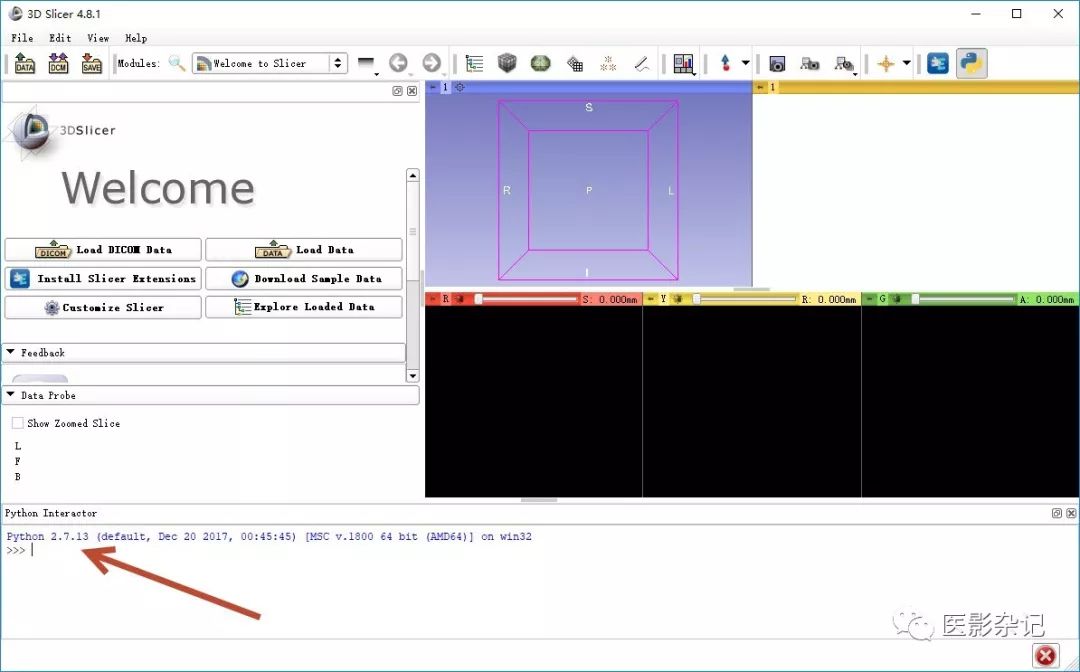1080x672 pixels.
Task: Open the View menu
Action: [x=98, y=38]
